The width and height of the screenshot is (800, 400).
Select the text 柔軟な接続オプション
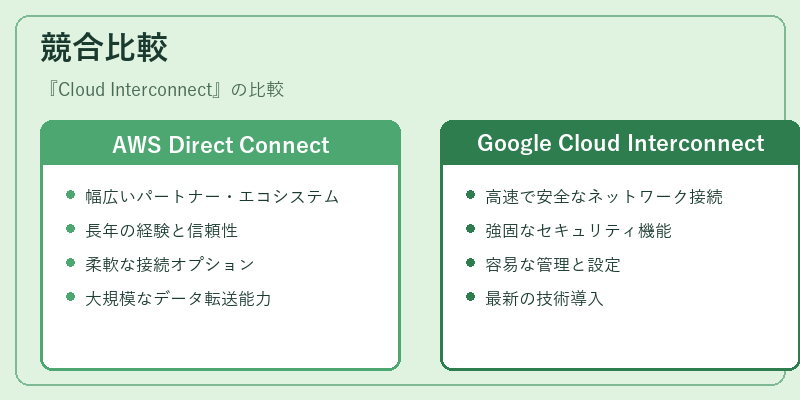(x=170, y=264)
